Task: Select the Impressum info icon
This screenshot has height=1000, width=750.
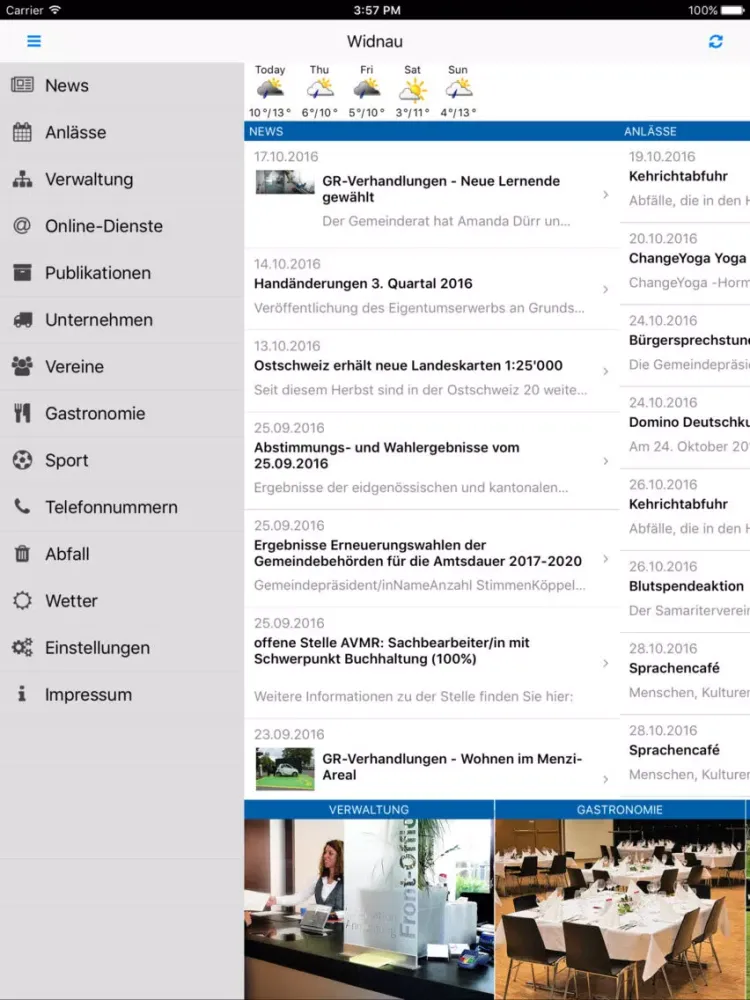Action: 22,694
